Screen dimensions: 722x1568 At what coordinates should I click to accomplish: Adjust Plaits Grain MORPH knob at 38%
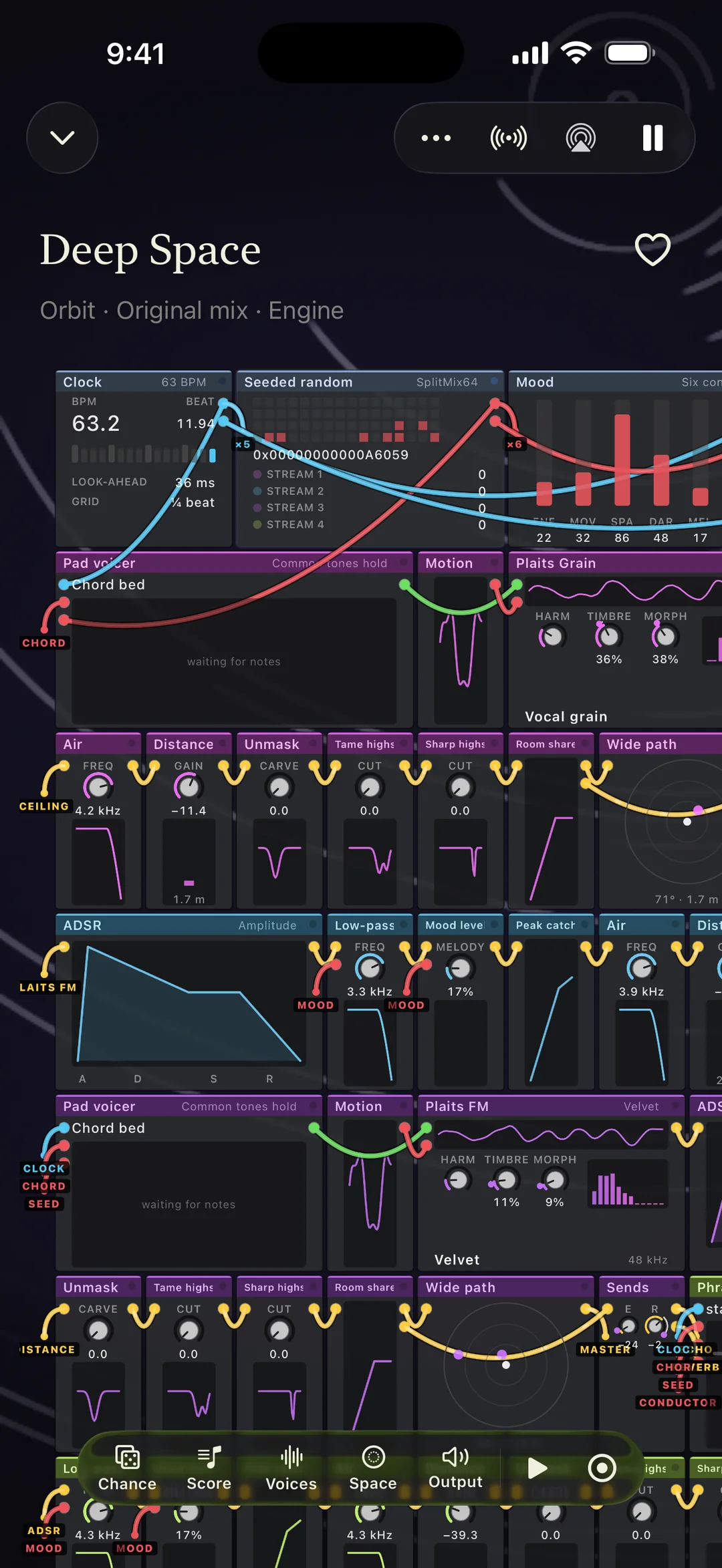[665, 636]
